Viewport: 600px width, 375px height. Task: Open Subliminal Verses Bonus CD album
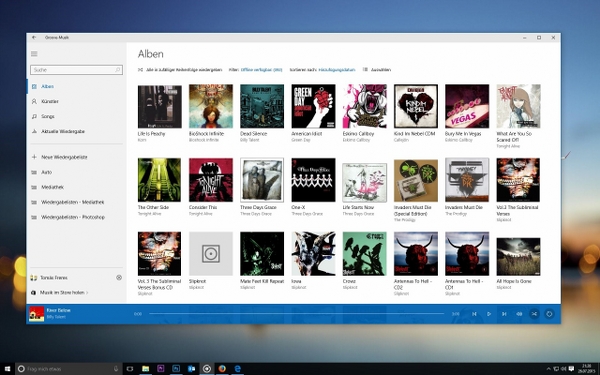160,254
